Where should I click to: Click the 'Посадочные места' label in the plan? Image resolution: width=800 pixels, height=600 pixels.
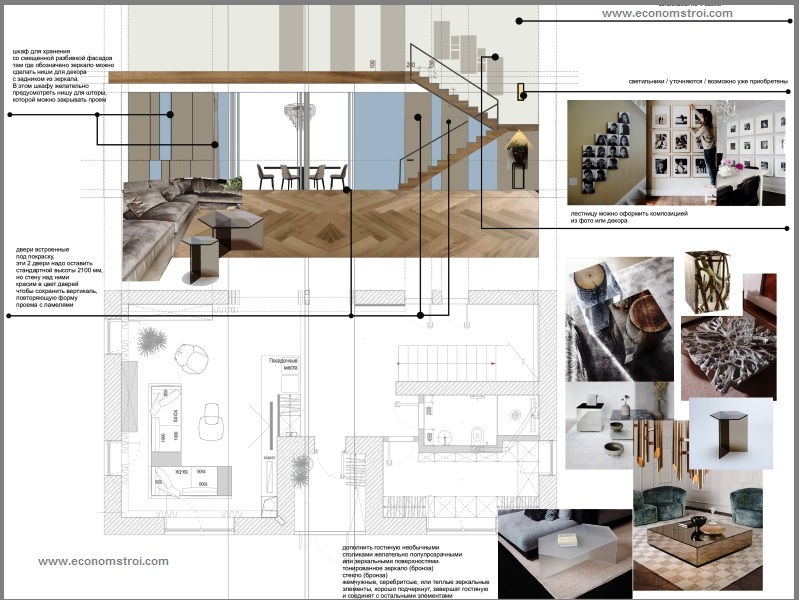point(283,364)
